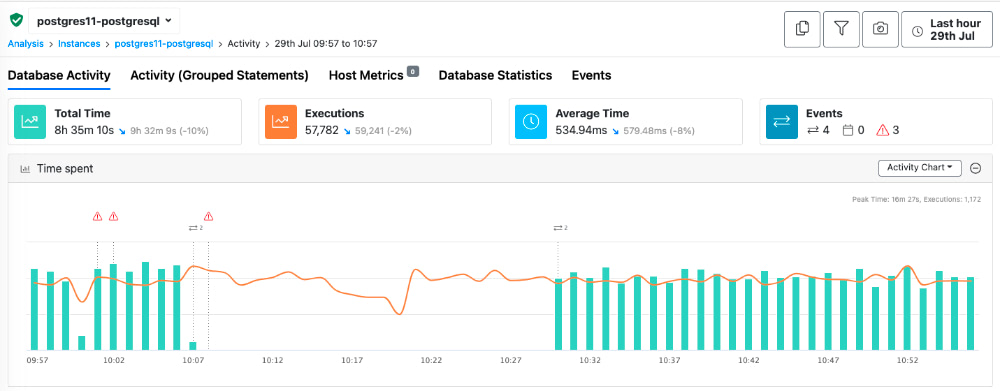The height and width of the screenshot is (391, 1000).
Task: Click the Average Time 534.94ms value
Action: (582, 131)
